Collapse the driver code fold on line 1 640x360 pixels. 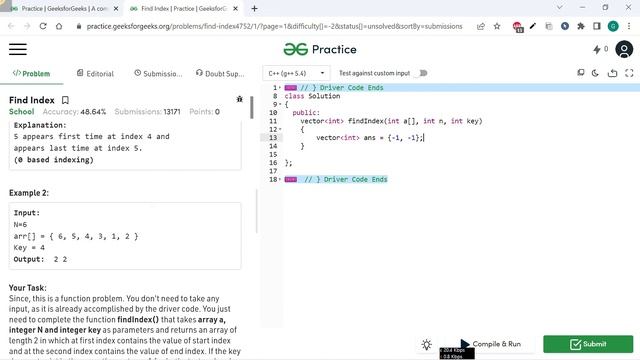click(x=280, y=88)
